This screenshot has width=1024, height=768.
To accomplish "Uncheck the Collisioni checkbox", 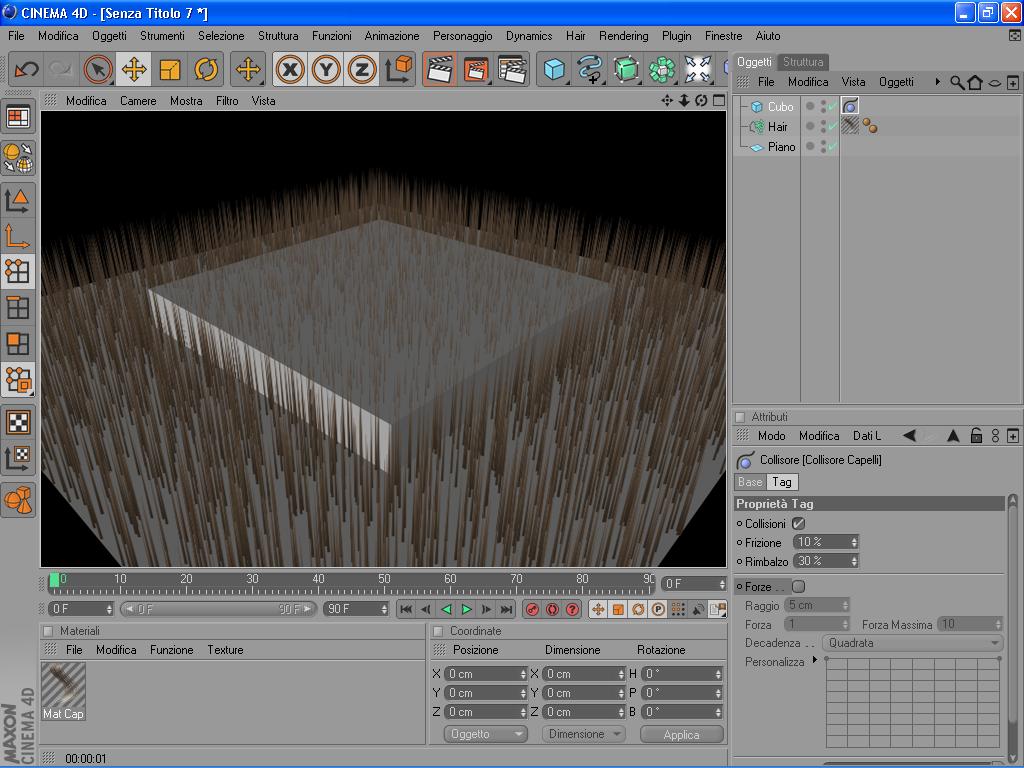I will click(799, 523).
